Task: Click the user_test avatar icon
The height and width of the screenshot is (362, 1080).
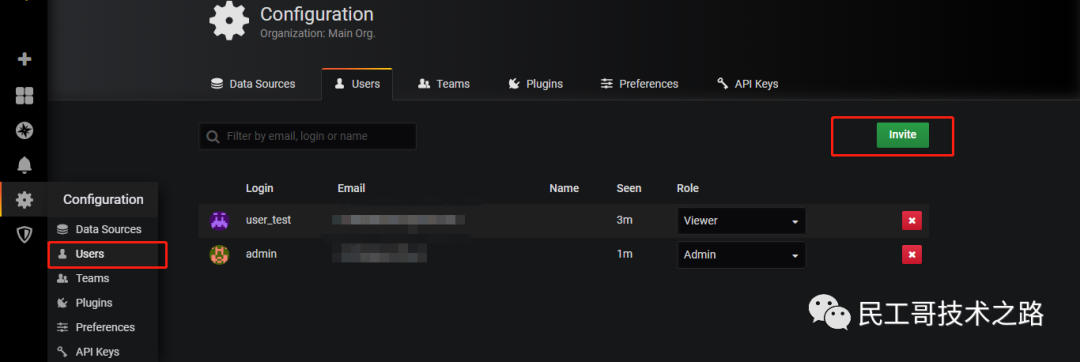Action: pos(219,220)
